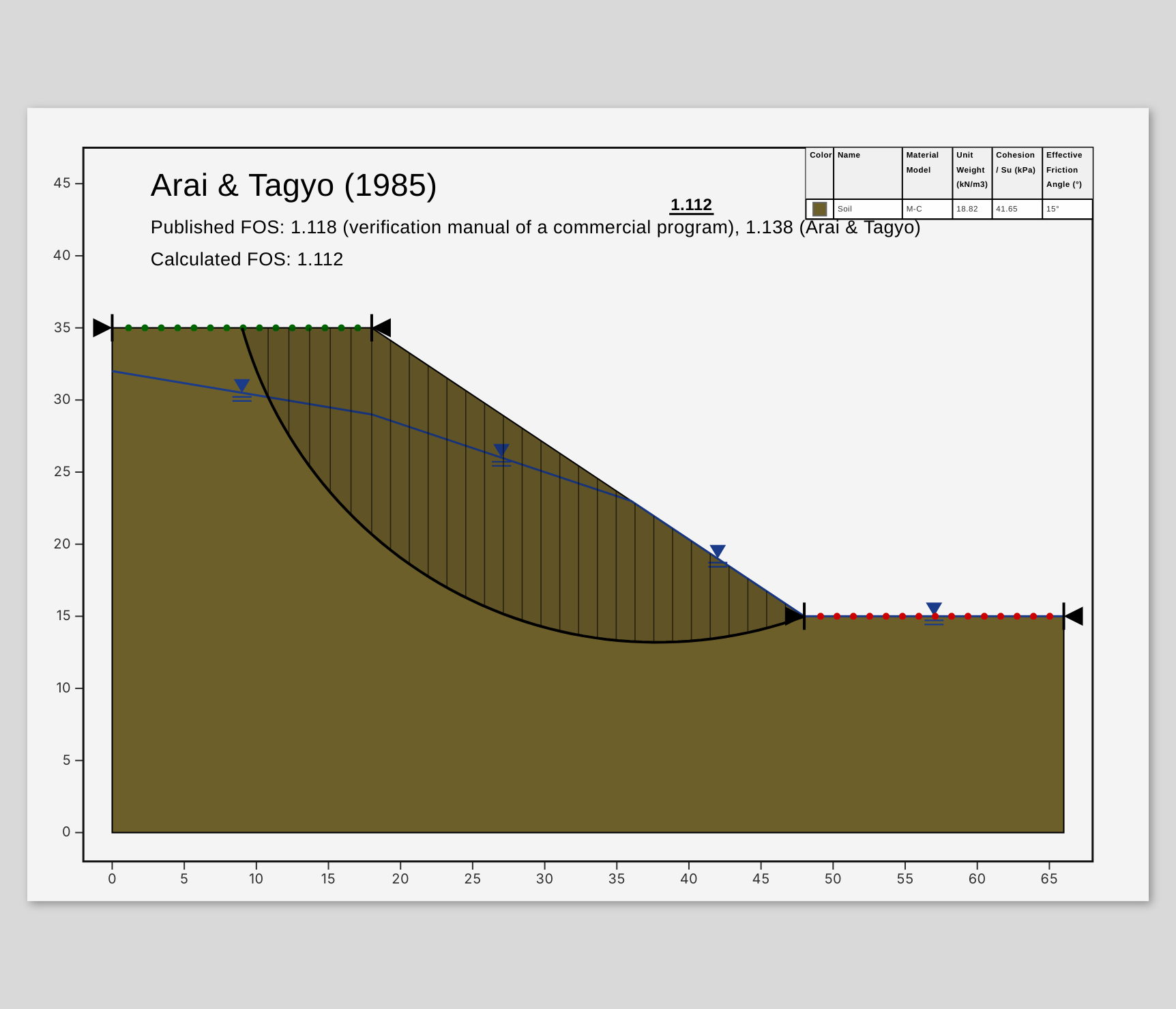Click the 0 tick label on the vertical axis
Image resolution: width=1176 pixels, height=1009 pixels.
pyautogui.click(x=66, y=832)
